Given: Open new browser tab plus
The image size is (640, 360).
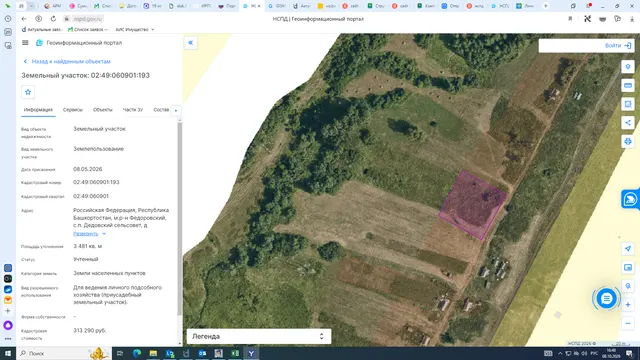Looking at the screenshot, I should (545, 6).
